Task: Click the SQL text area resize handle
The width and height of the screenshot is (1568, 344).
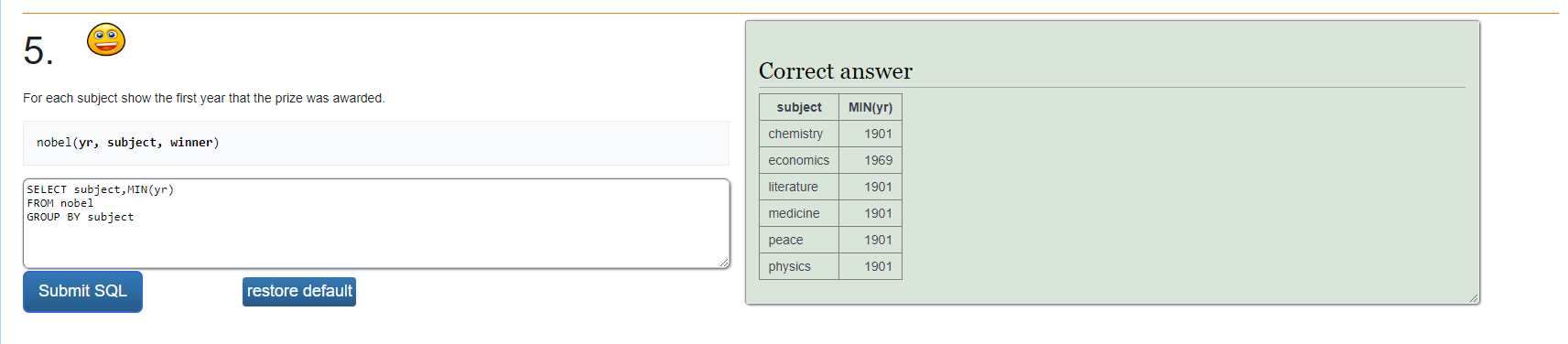Action: [724, 263]
